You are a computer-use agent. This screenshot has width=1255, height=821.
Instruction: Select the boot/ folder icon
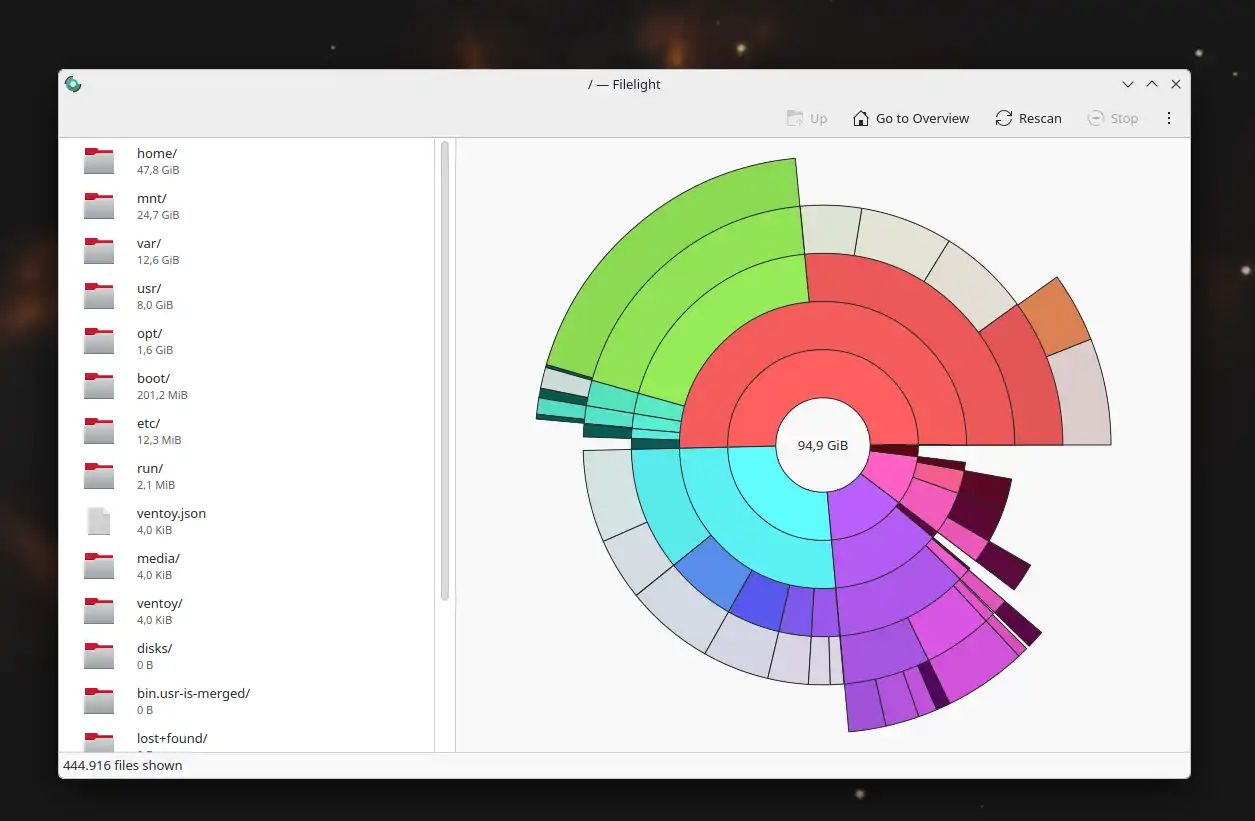[x=99, y=386]
